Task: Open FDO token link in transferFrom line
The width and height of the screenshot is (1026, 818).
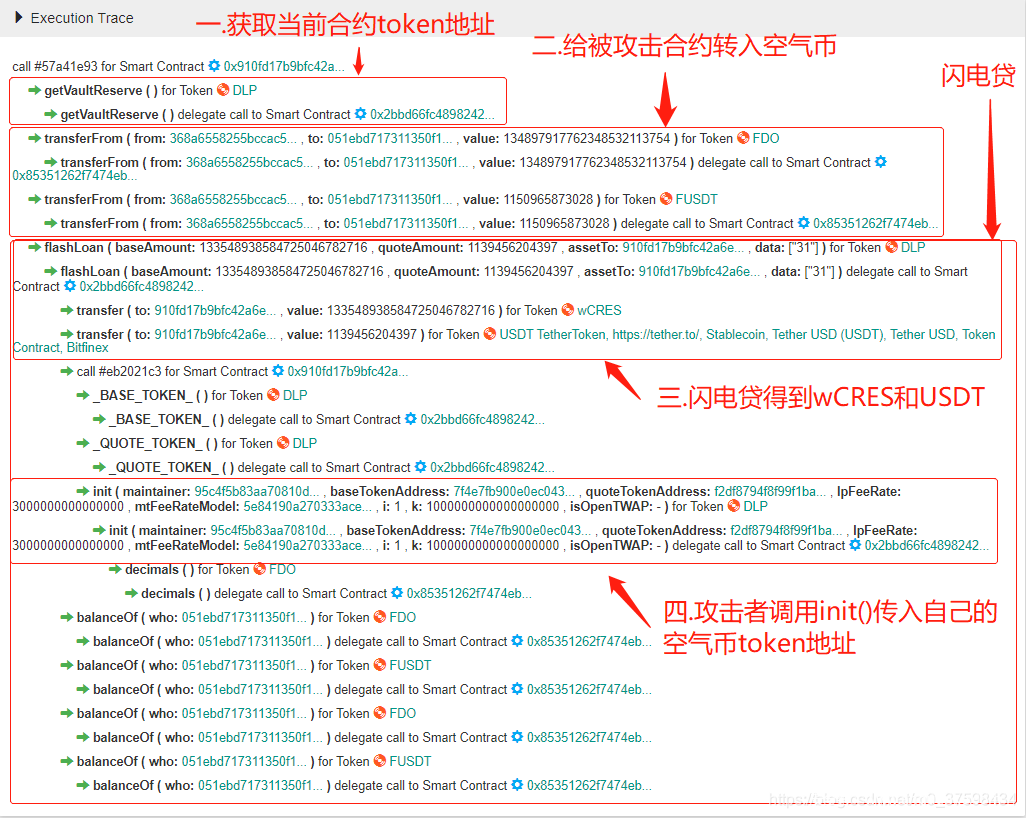Action: [766, 138]
